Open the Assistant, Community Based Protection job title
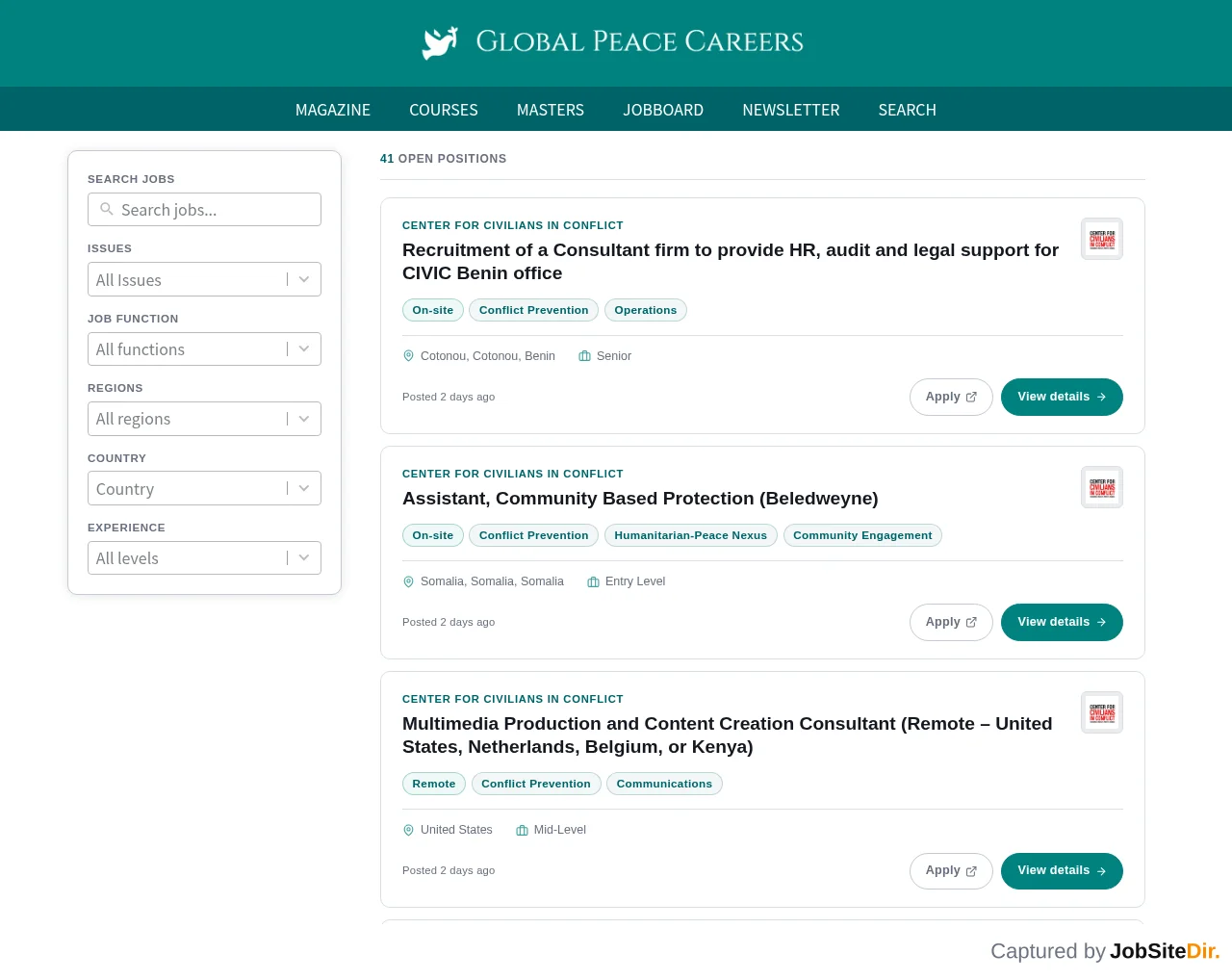1232x980 pixels. pyautogui.click(x=640, y=499)
